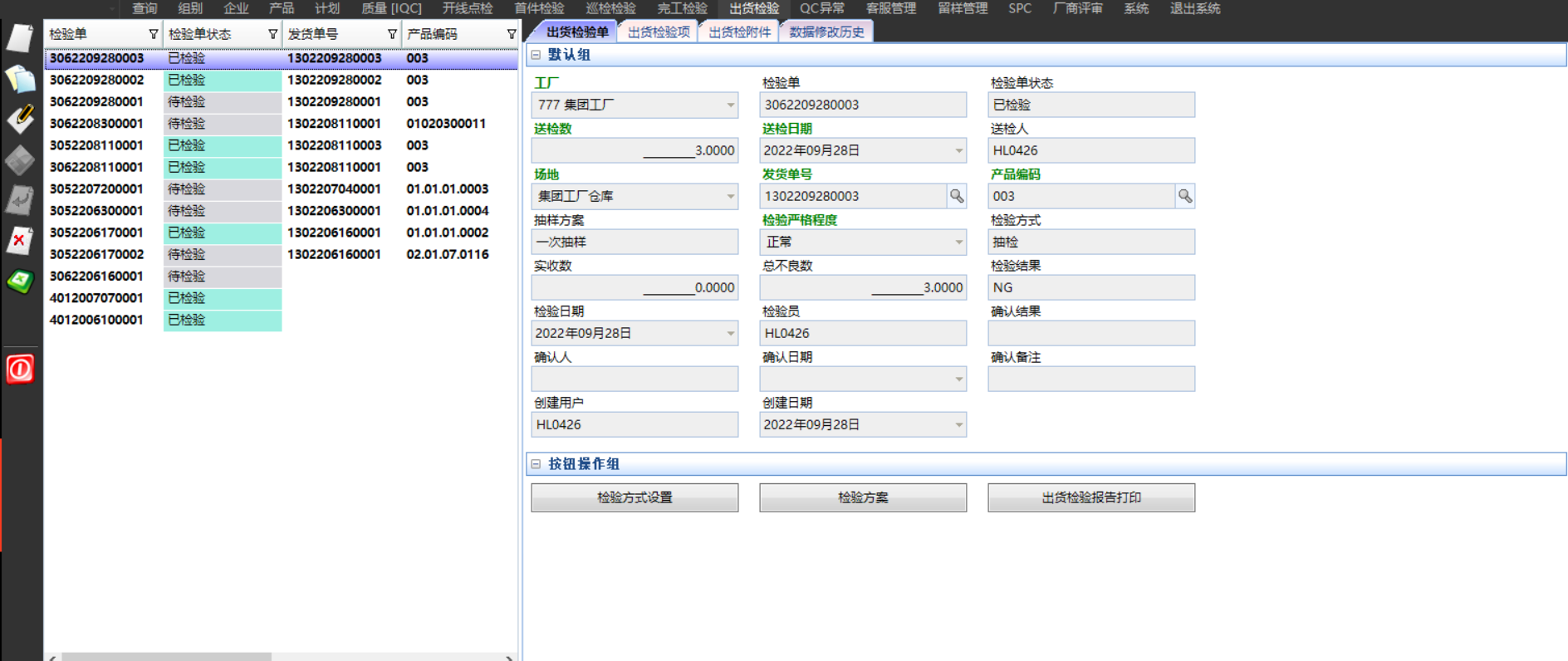Open filter on 检验单状态 column header

272,34
